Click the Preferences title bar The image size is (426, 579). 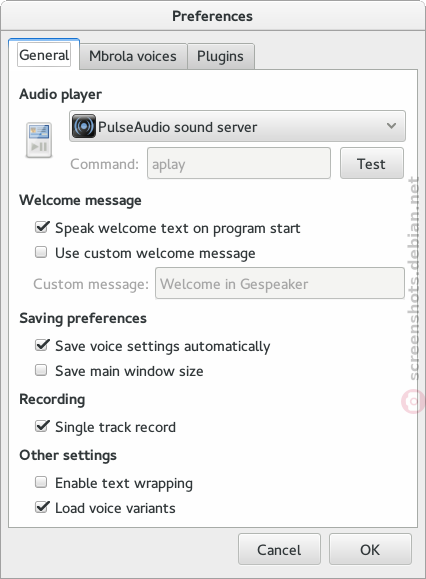coord(213,16)
